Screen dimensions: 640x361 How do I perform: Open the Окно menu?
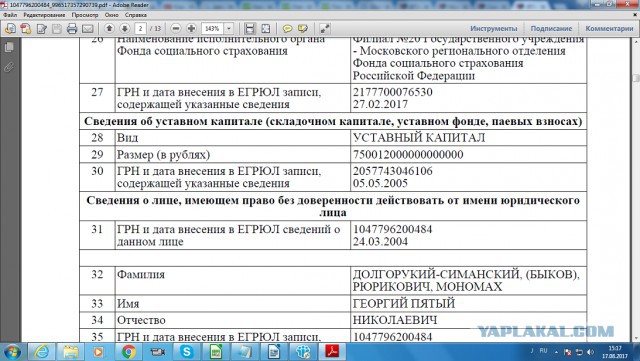pos(111,15)
